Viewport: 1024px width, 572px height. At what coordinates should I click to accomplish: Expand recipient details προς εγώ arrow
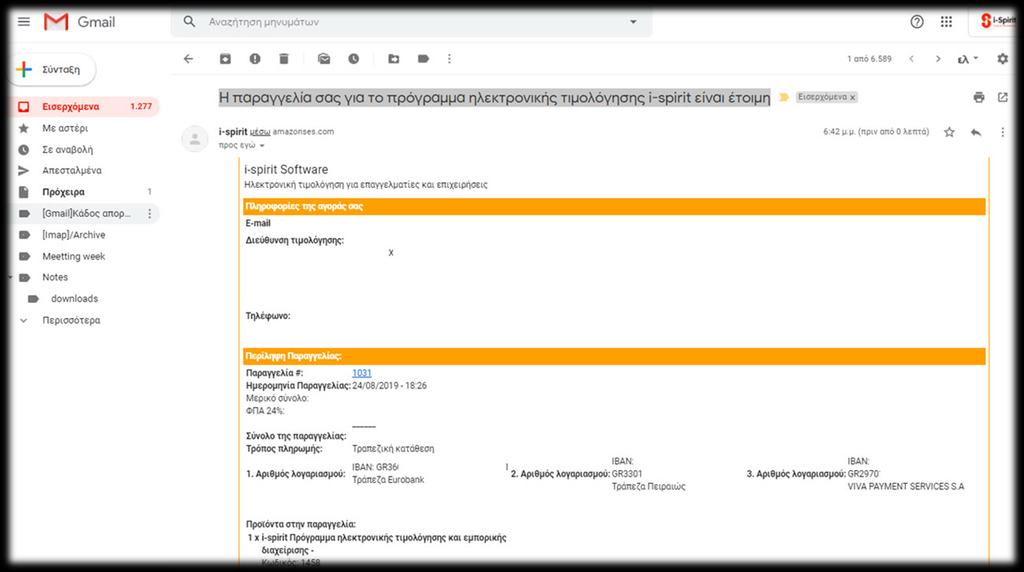click(x=262, y=146)
